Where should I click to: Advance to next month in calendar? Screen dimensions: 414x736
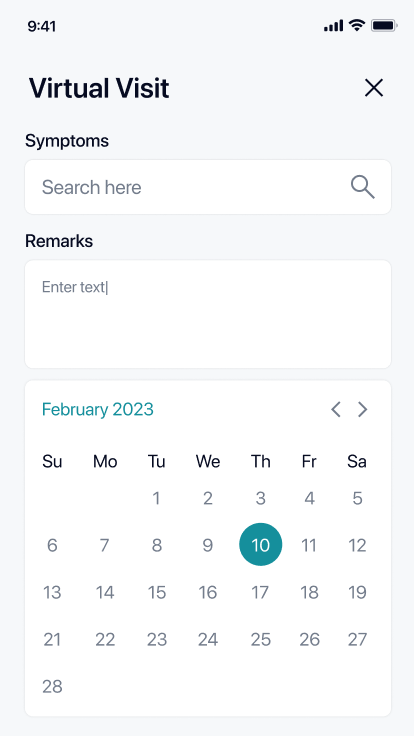pos(362,409)
